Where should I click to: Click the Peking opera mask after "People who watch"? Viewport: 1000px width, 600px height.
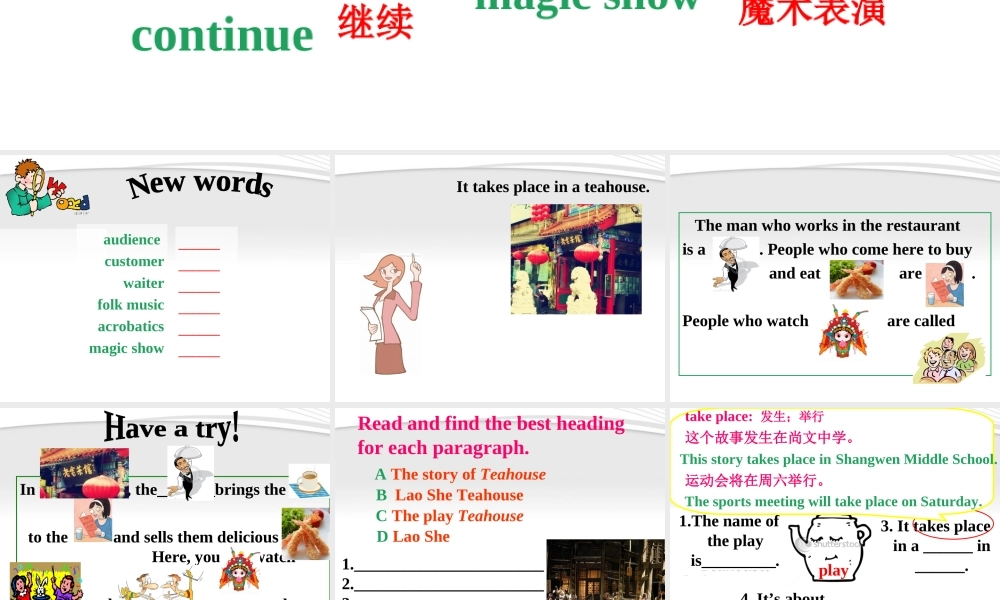click(x=844, y=332)
